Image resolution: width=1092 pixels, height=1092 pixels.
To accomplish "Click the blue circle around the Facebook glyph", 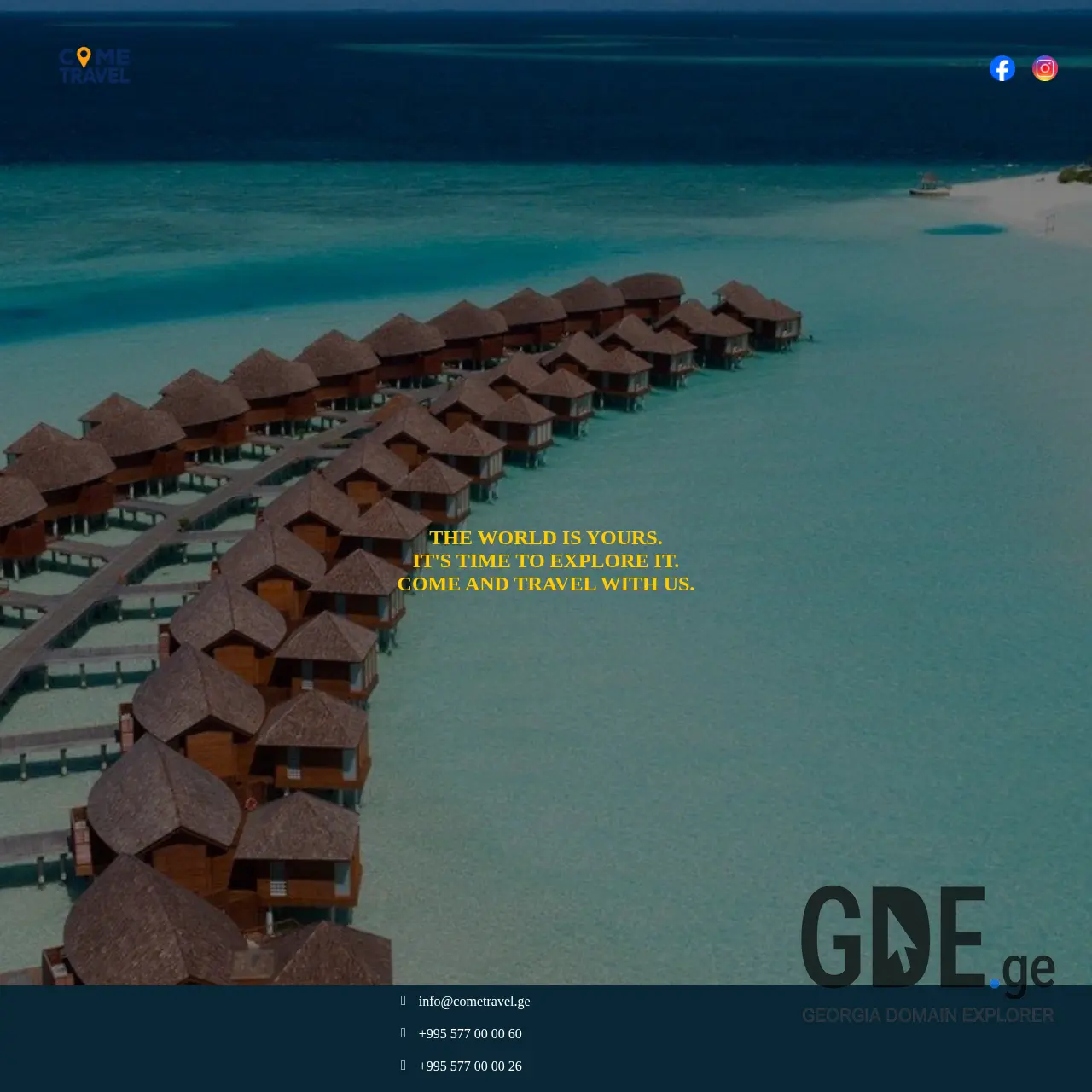I will 1002,67.
